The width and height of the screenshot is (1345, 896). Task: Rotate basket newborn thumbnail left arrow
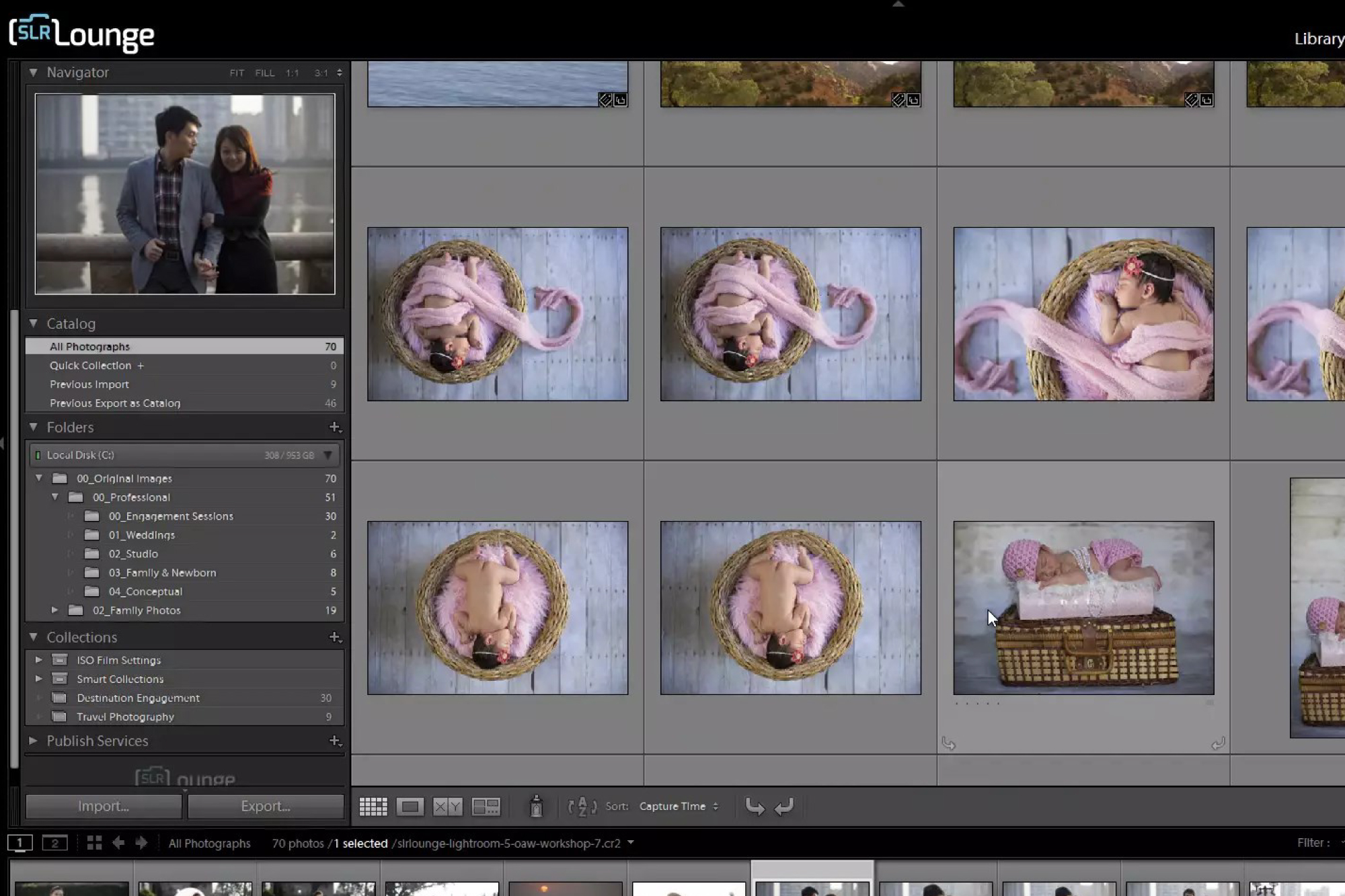[x=948, y=743]
